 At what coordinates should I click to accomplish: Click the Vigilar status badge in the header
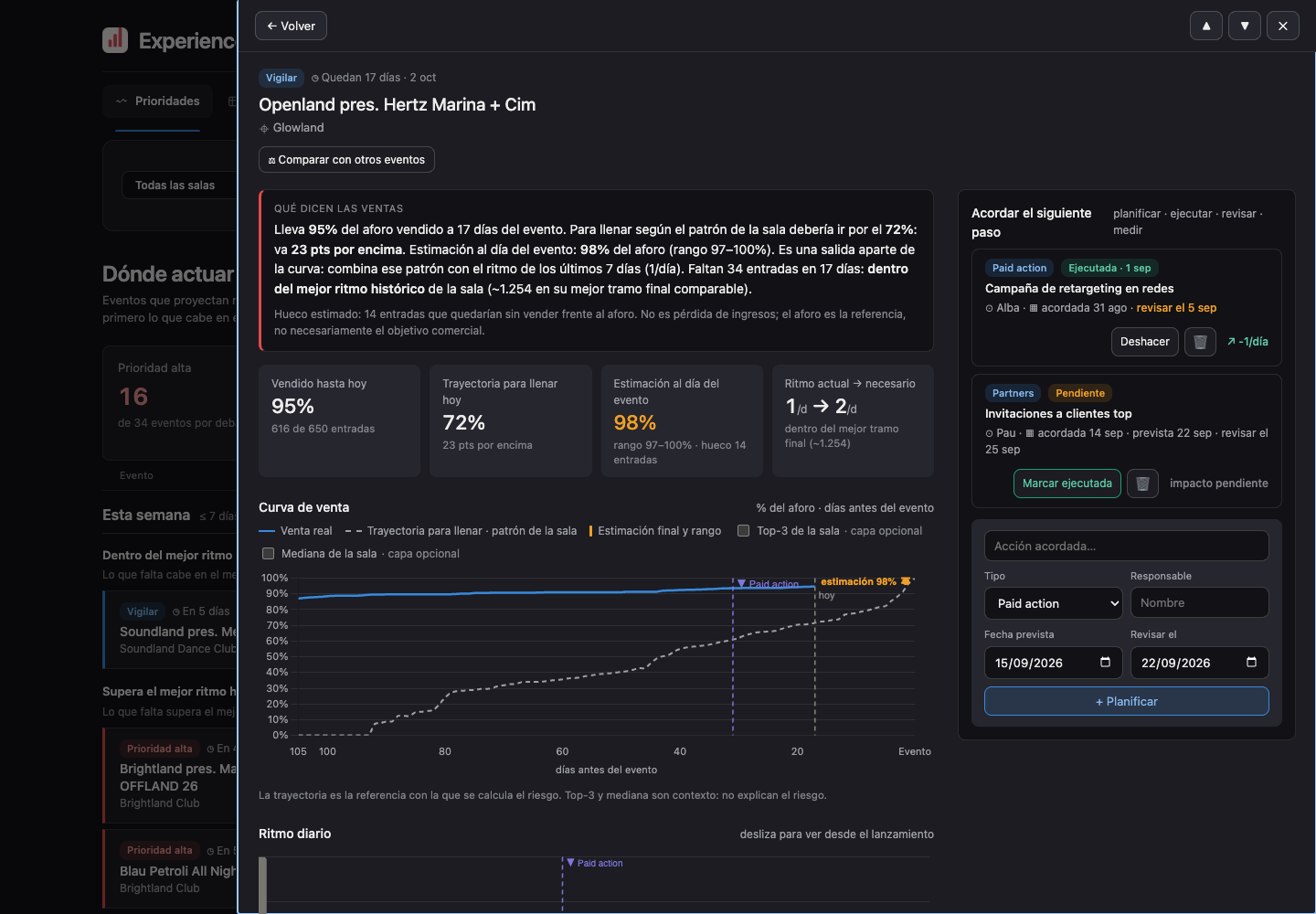(281, 78)
